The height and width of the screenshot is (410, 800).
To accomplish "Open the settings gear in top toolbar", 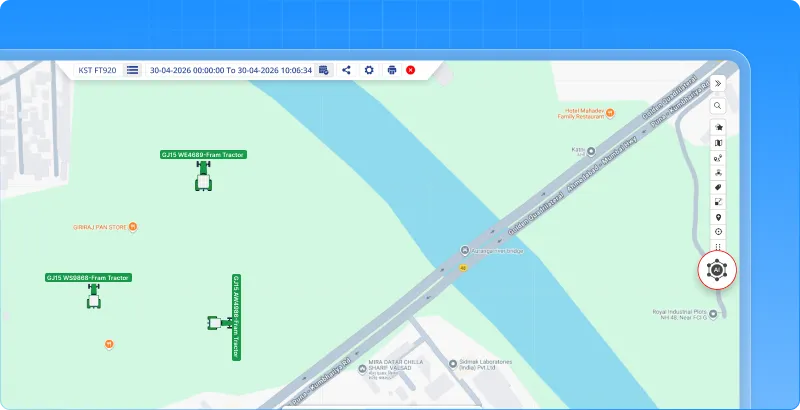I will click(369, 70).
